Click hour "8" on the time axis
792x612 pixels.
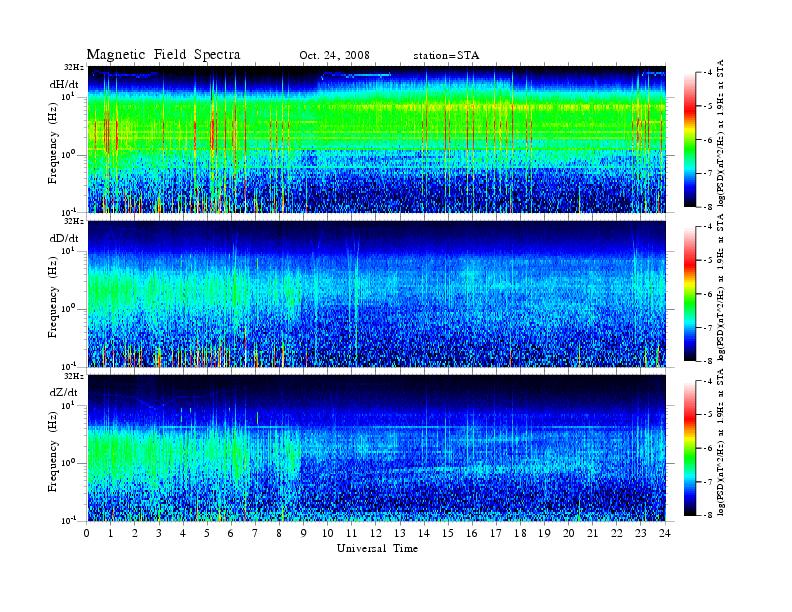(279, 534)
